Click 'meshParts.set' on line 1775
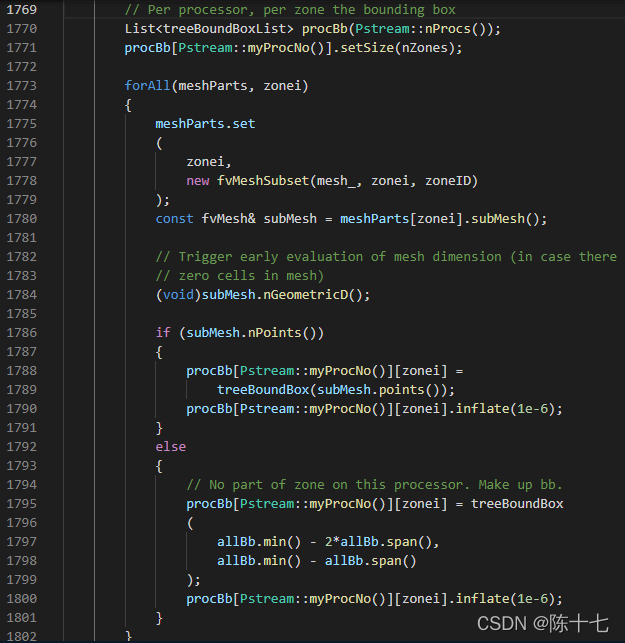Screen dimensions: 625x643 pyautogui.click(x=205, y=124)
